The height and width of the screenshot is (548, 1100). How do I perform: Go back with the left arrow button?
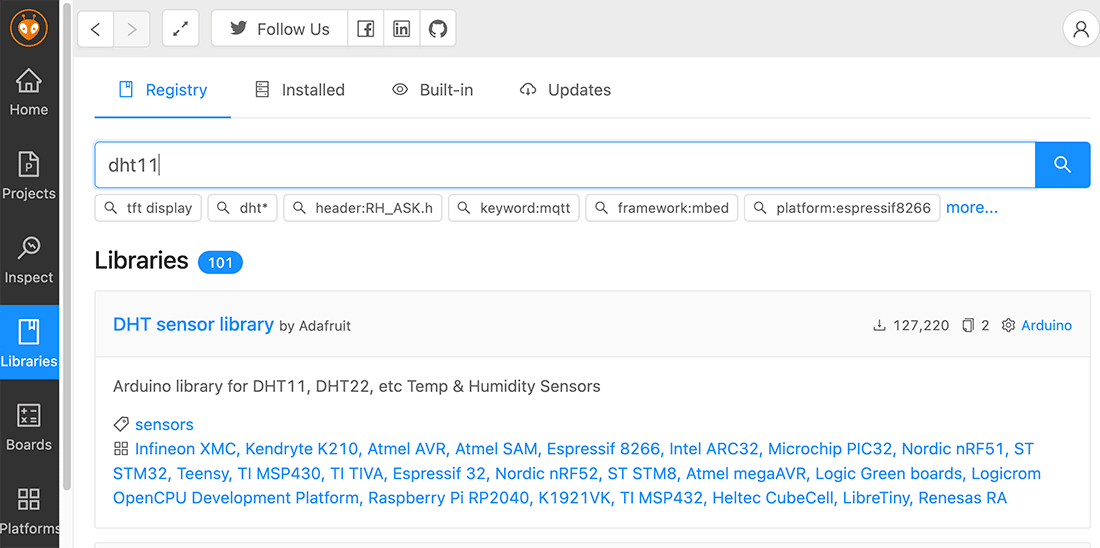[x=95, y=29]
